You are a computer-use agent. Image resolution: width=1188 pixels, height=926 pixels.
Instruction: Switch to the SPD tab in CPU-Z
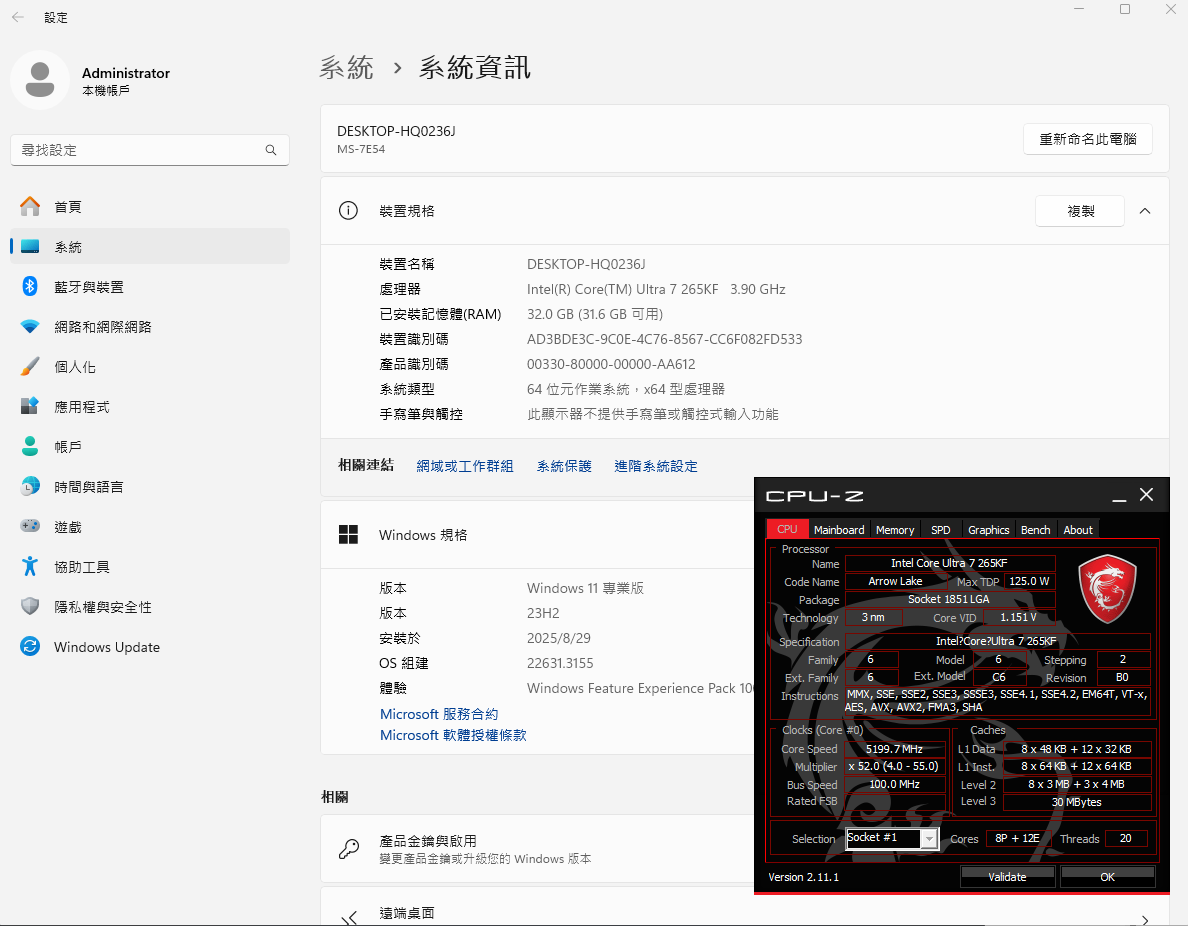[940, 530]
